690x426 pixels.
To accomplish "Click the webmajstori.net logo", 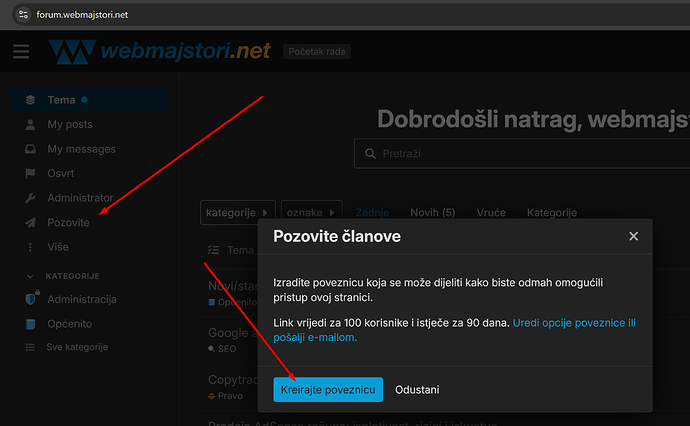I will pyautogui.click(x=159, y=51).
